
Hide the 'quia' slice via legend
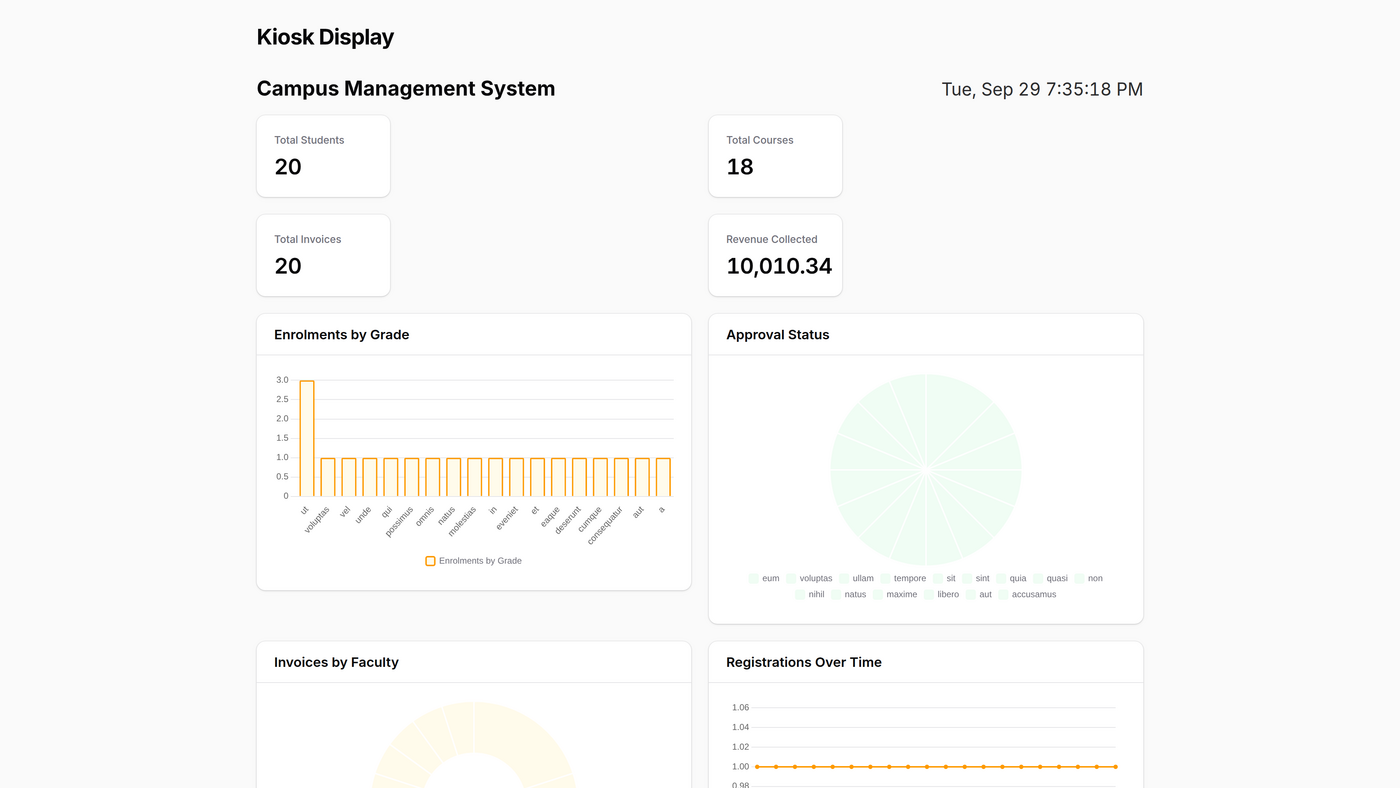click(1011, 578)
